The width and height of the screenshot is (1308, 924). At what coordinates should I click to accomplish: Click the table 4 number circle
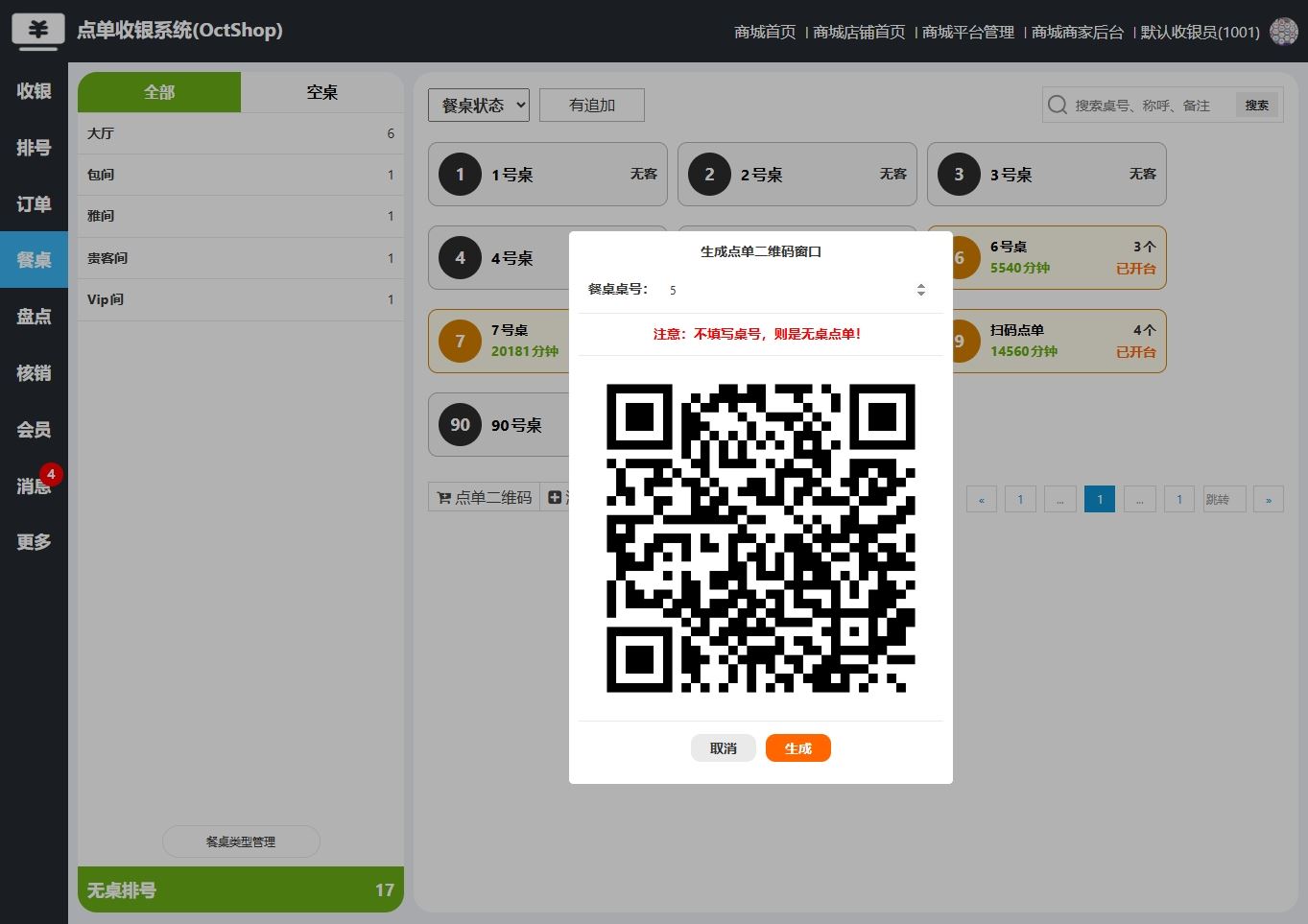click(x=460, y=258)
